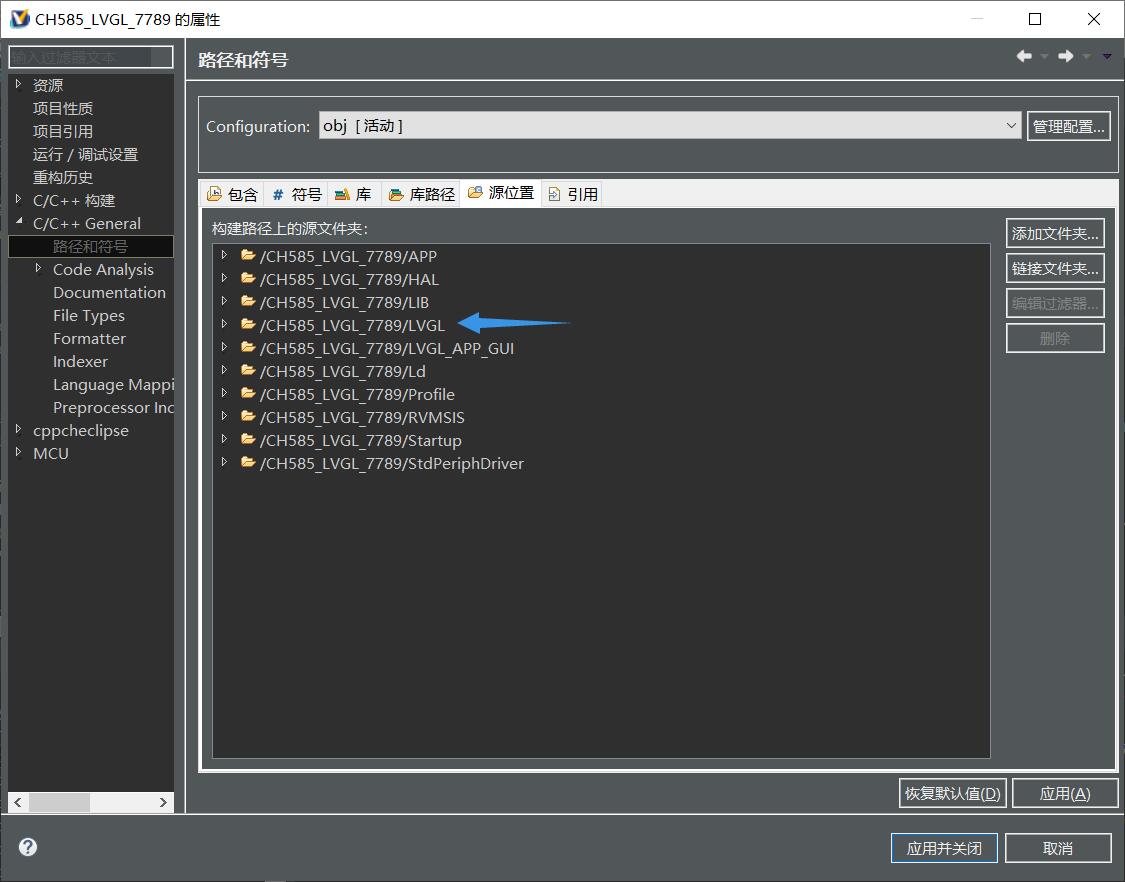1125x882 pixels.
Task: Click the filter text input field
Action: point(91,57)
